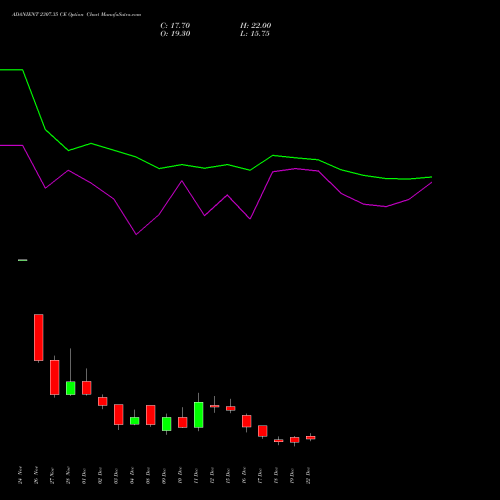Click the green candlestick above 04 Dec
The width and height of the screenshot is (500, 500).
point(135,421)
